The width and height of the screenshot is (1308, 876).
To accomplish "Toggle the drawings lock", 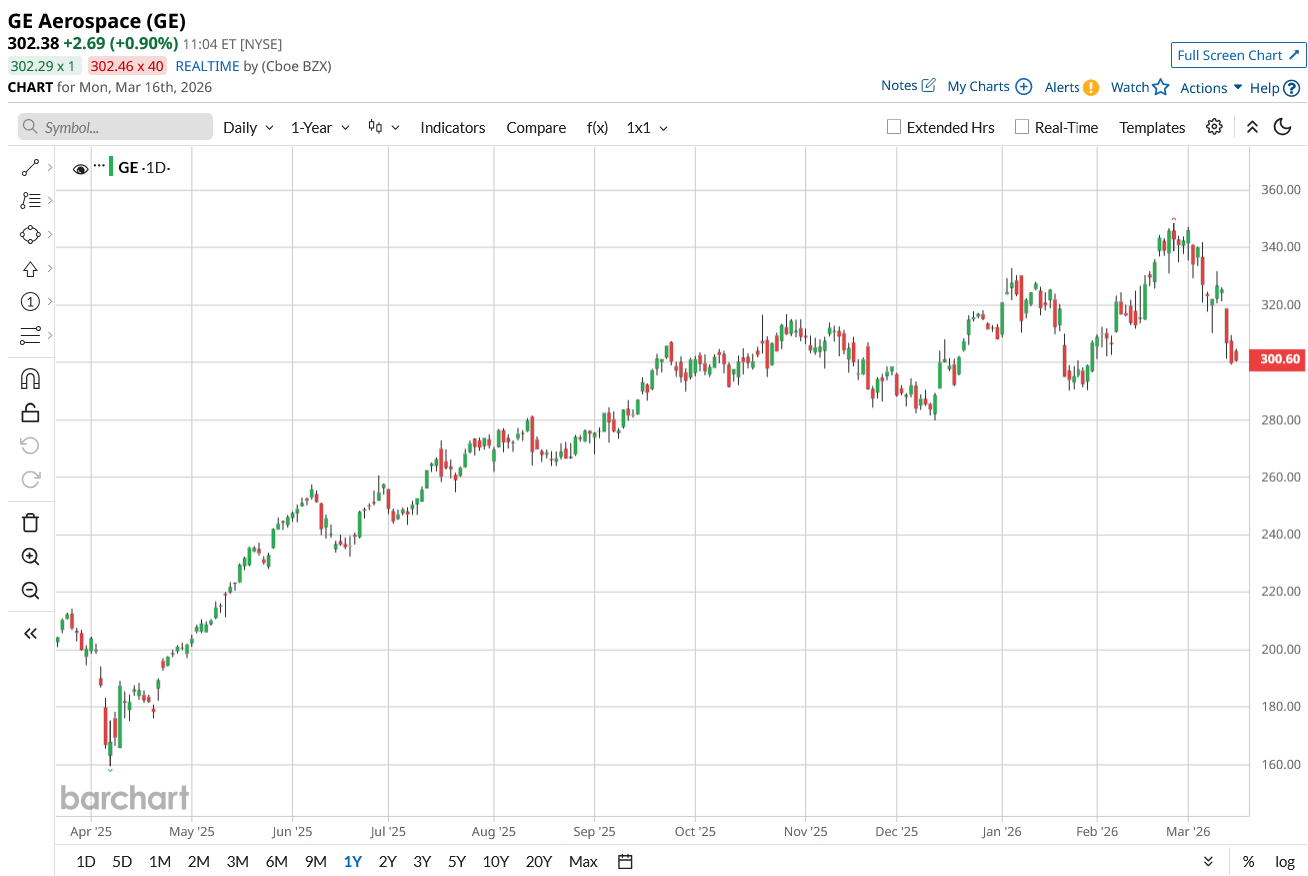I will coord(30,412).
